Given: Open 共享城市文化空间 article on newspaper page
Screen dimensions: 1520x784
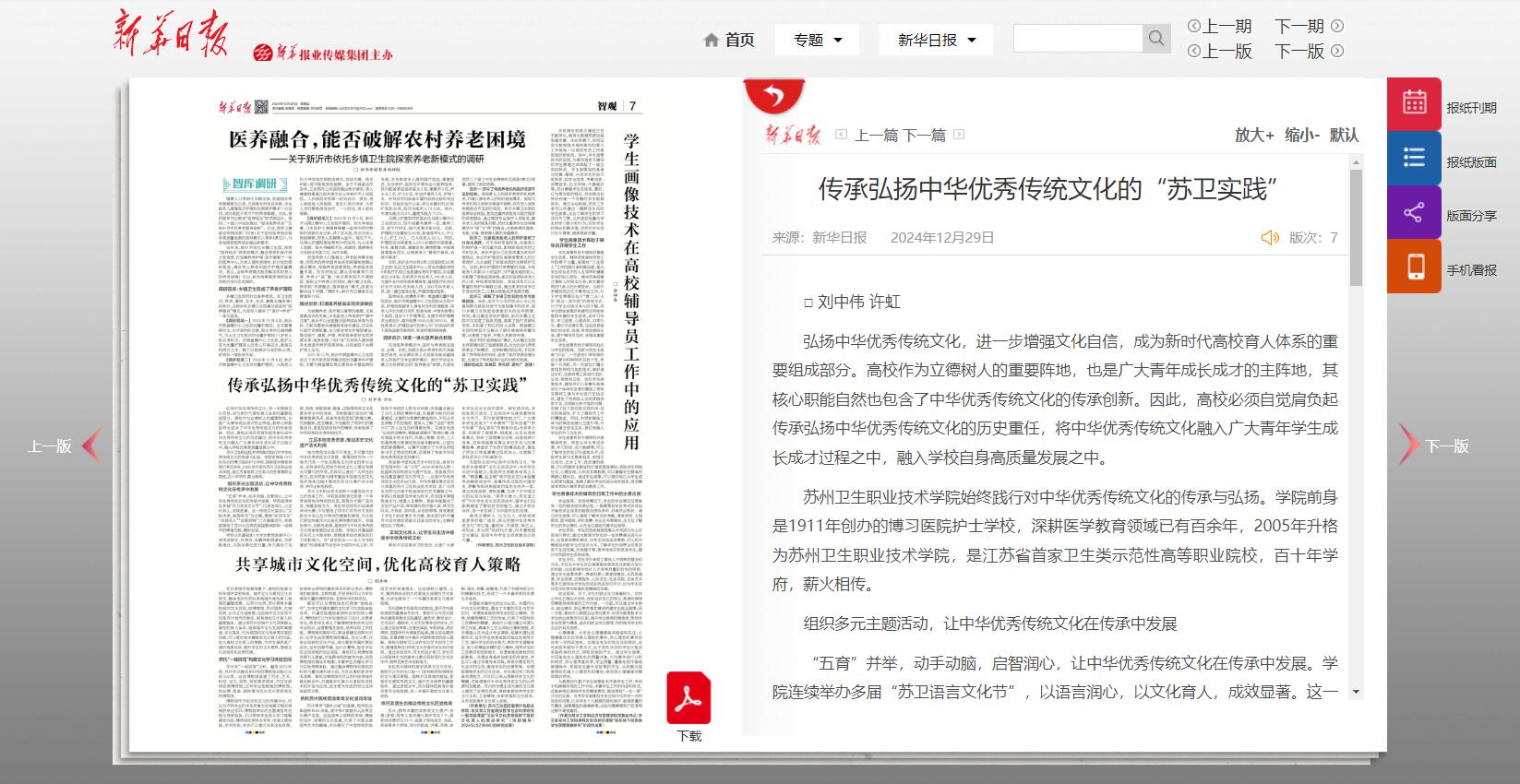Looking at the screenshot, I should pyautogui.click(x=377, y=564).
